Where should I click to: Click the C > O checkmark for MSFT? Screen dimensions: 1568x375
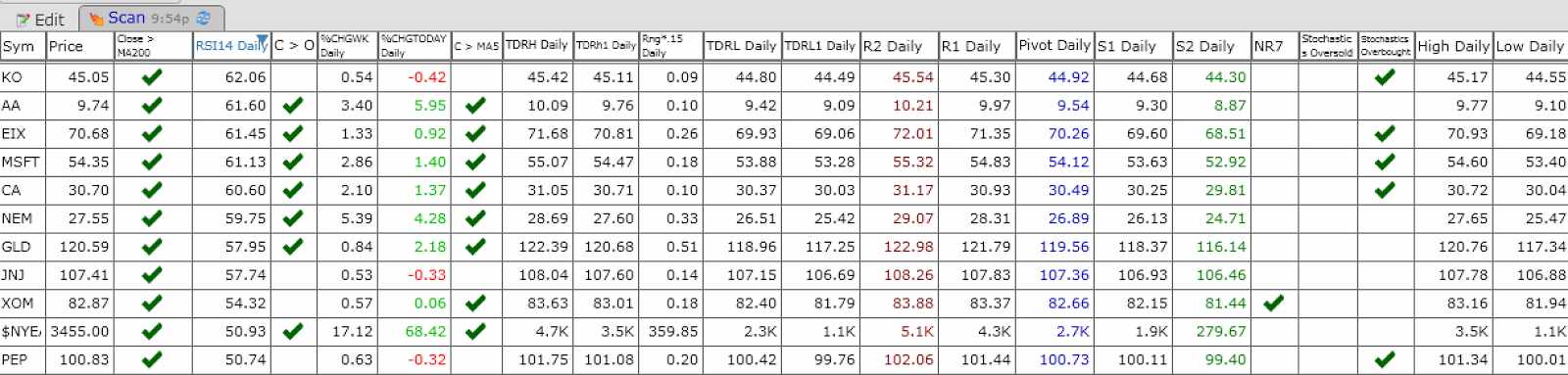[x=292, y=162]
